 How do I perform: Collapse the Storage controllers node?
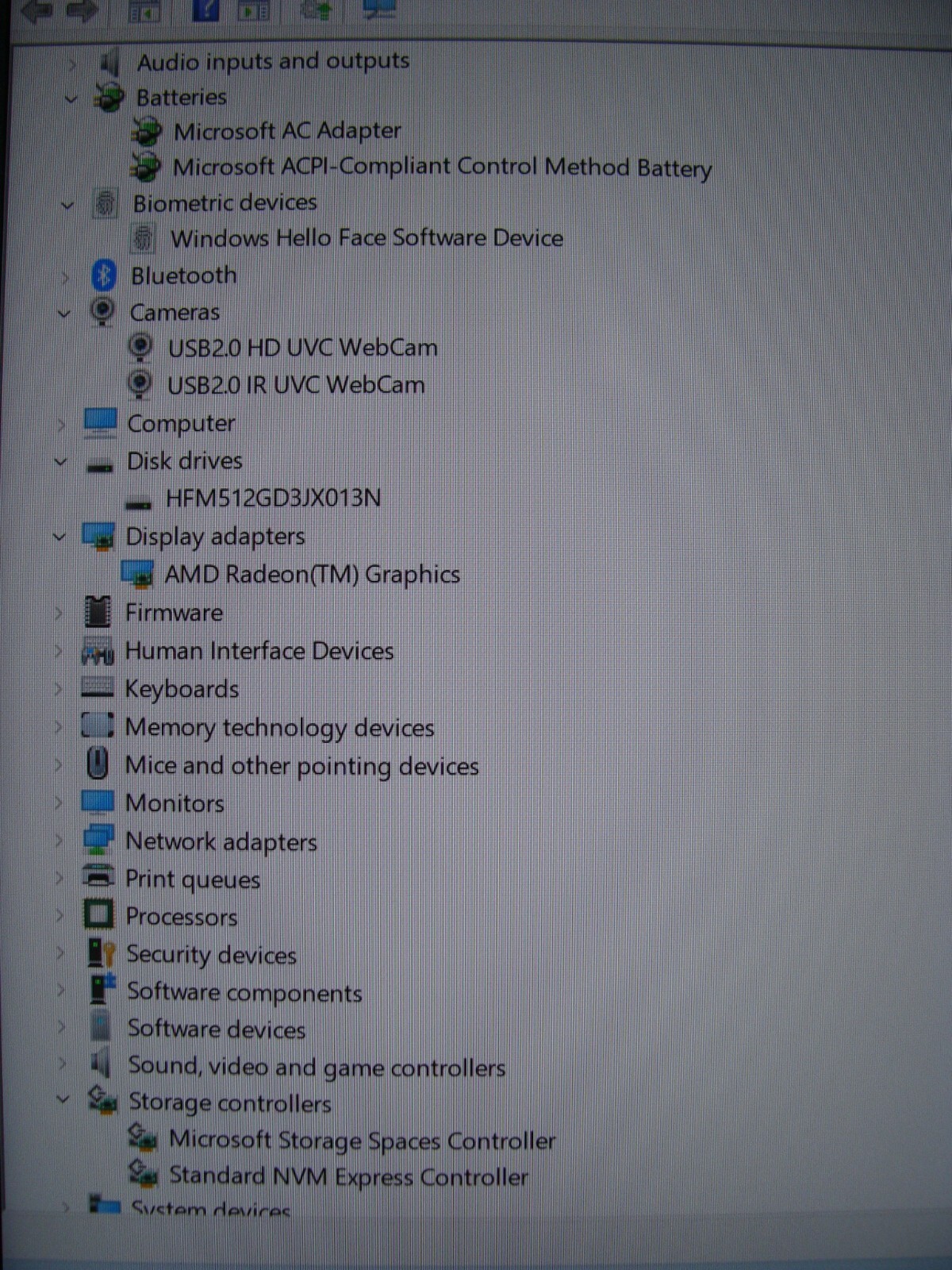63,1100
